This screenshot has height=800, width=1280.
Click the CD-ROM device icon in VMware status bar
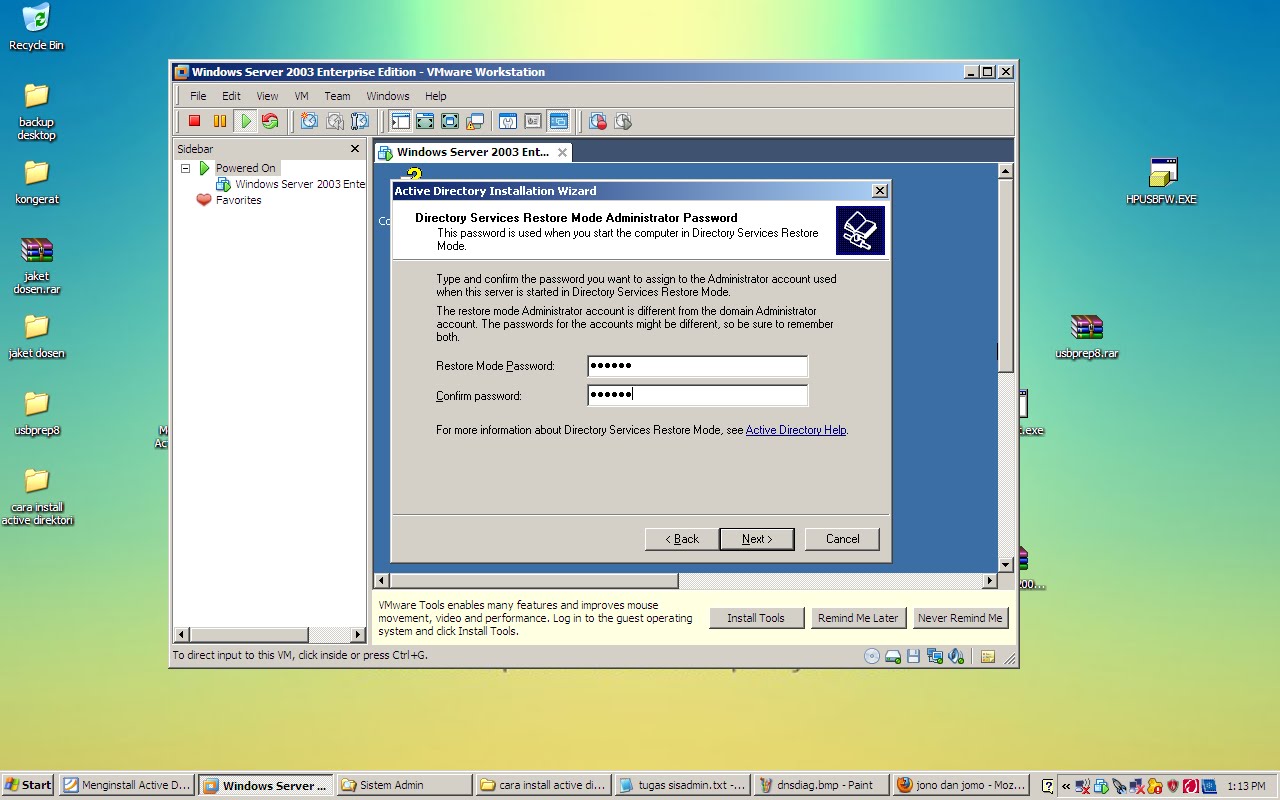pyautogui.click(x=872, y=656)
